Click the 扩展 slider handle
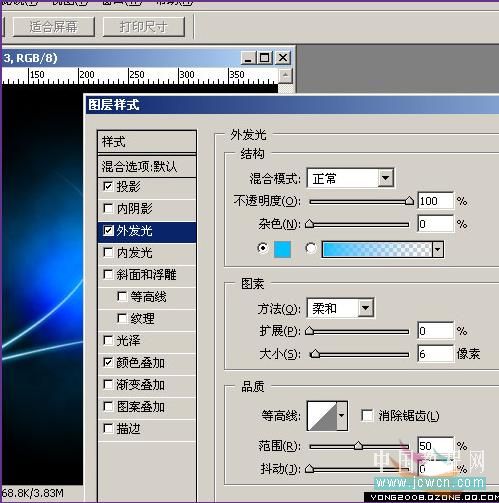The image size is (499, 503). tap(310, 331)
